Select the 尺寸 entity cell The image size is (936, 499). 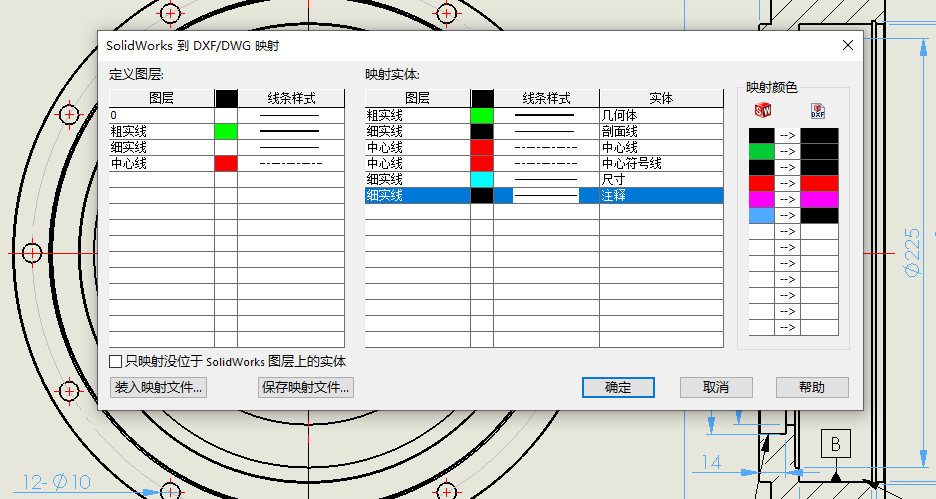661,179
